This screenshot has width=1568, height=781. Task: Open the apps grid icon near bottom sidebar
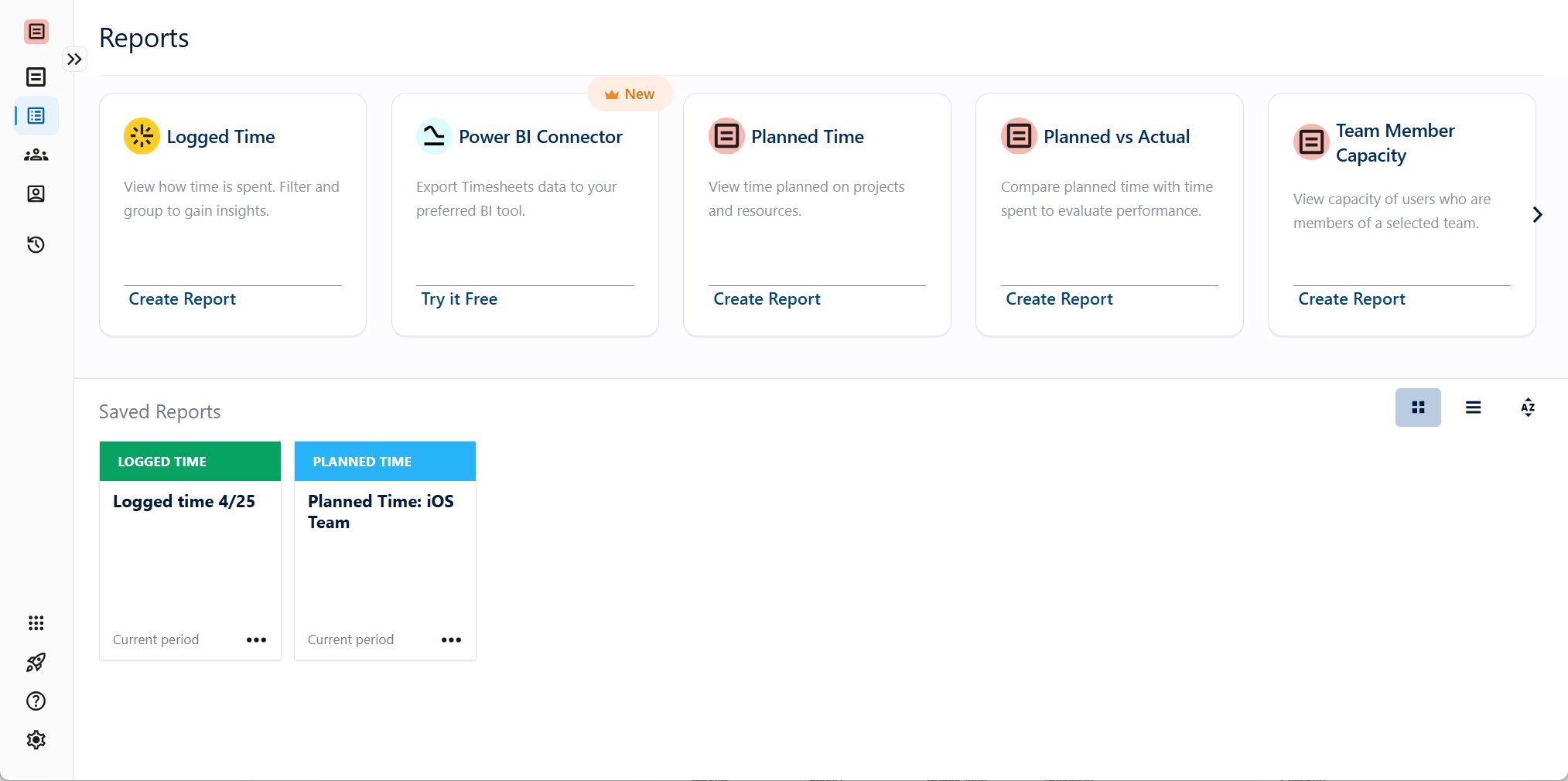pos(36,623)
